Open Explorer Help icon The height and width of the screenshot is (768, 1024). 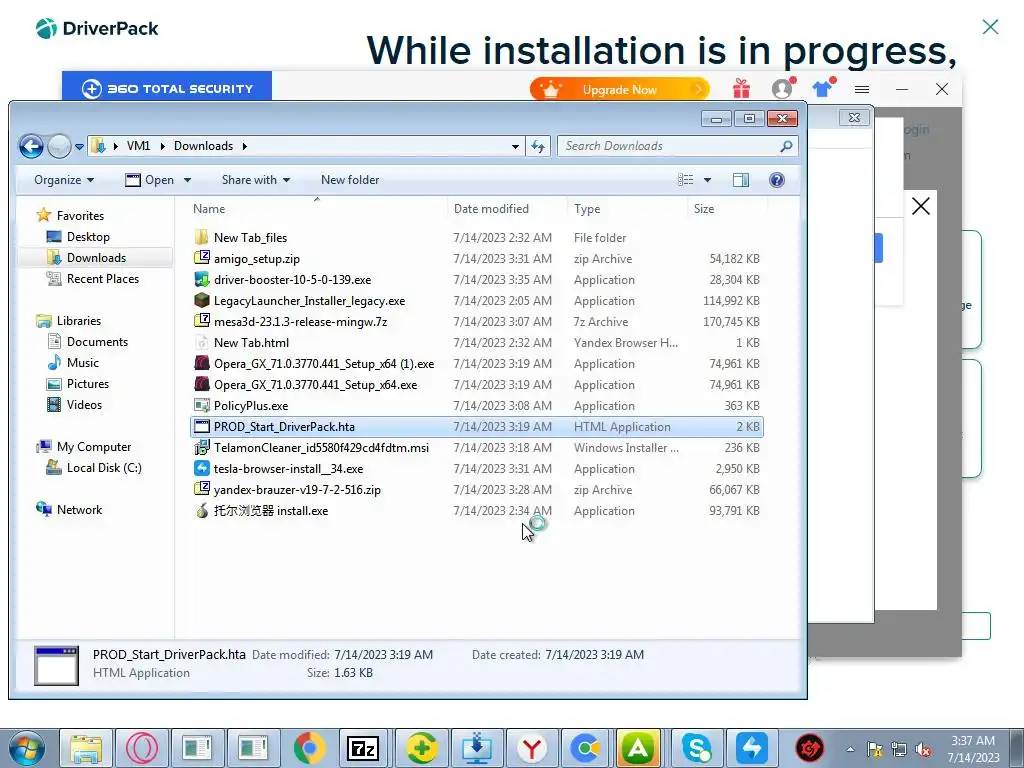point(776,180)
